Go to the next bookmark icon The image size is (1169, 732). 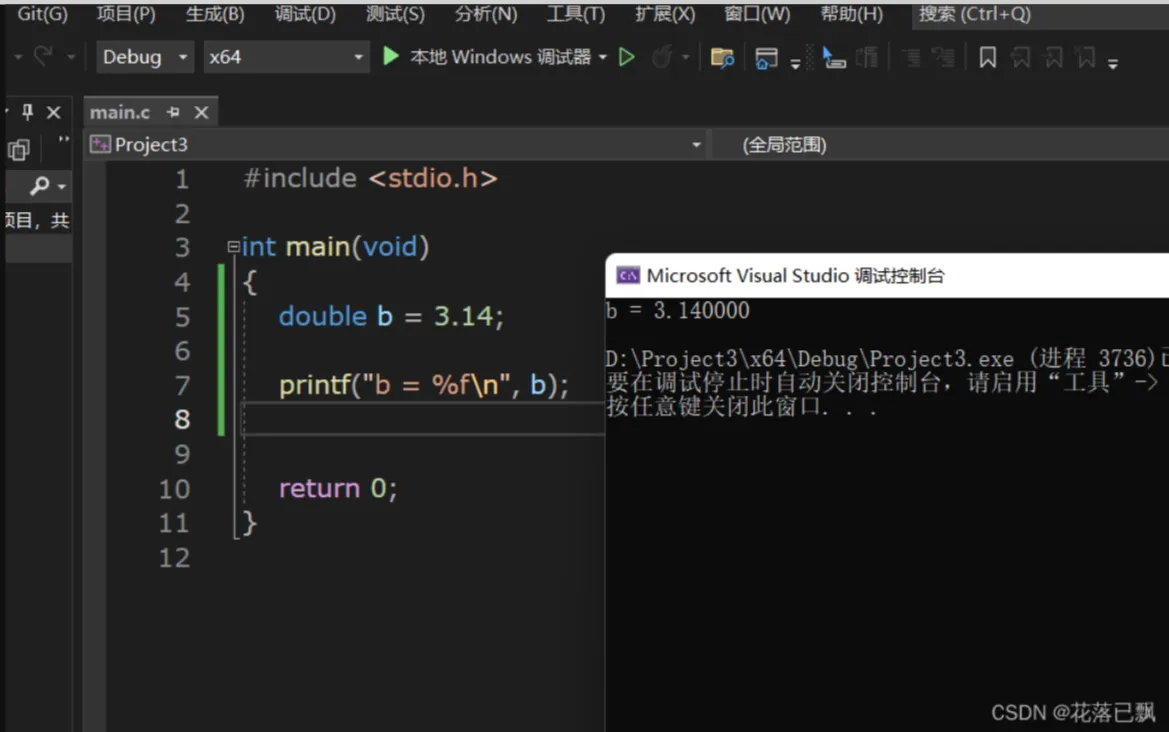point(1053,57)
